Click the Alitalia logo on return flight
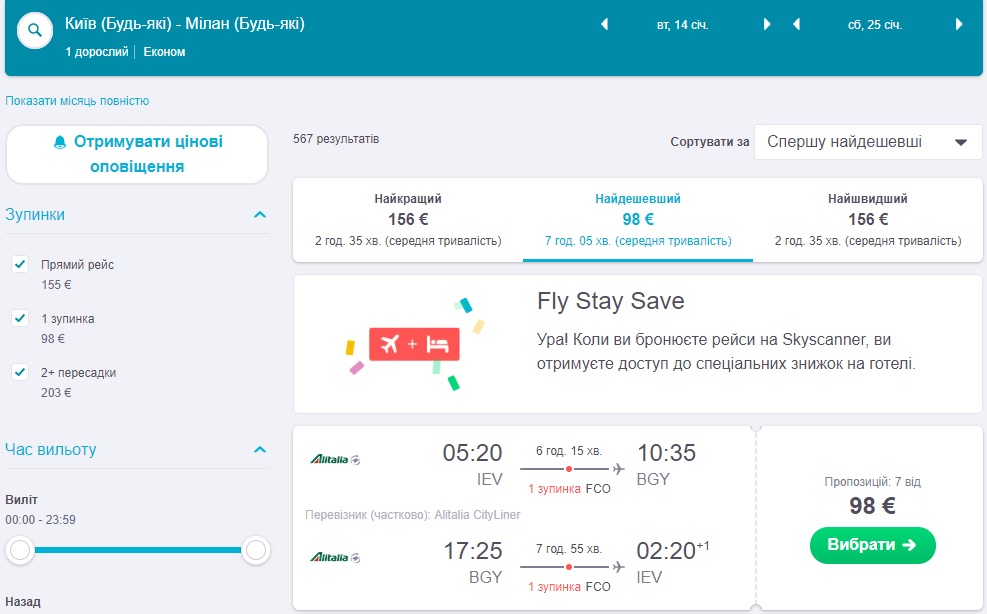 click(335, 557)
